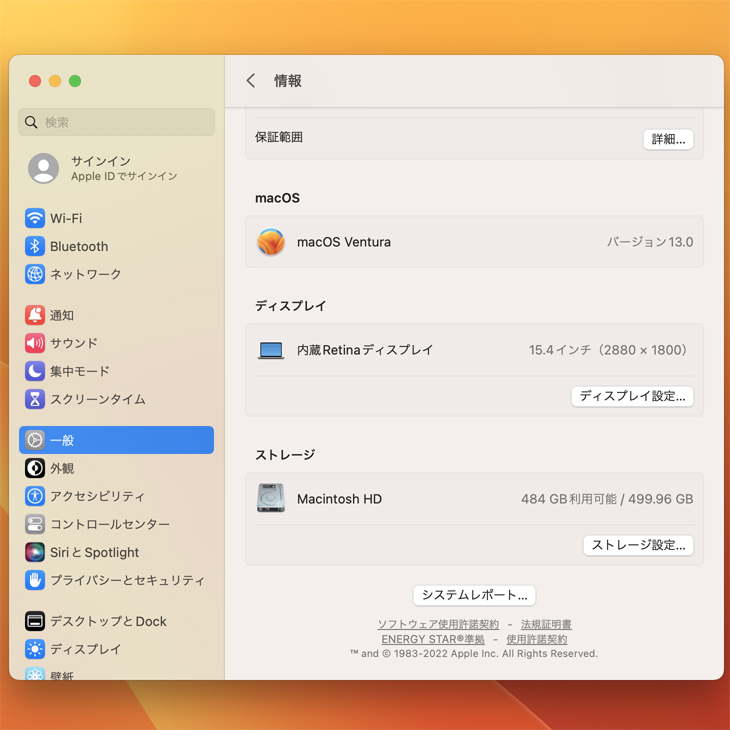Screen dimensions: 730x730
Task: Open Bluetooth settings icon
Action: tap(34, 246)
